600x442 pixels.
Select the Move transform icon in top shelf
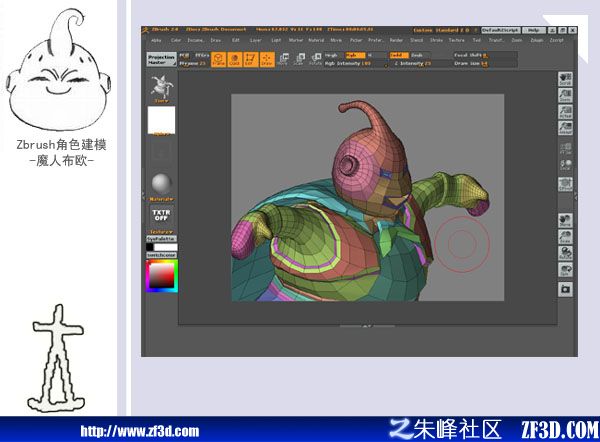point(284,59)
